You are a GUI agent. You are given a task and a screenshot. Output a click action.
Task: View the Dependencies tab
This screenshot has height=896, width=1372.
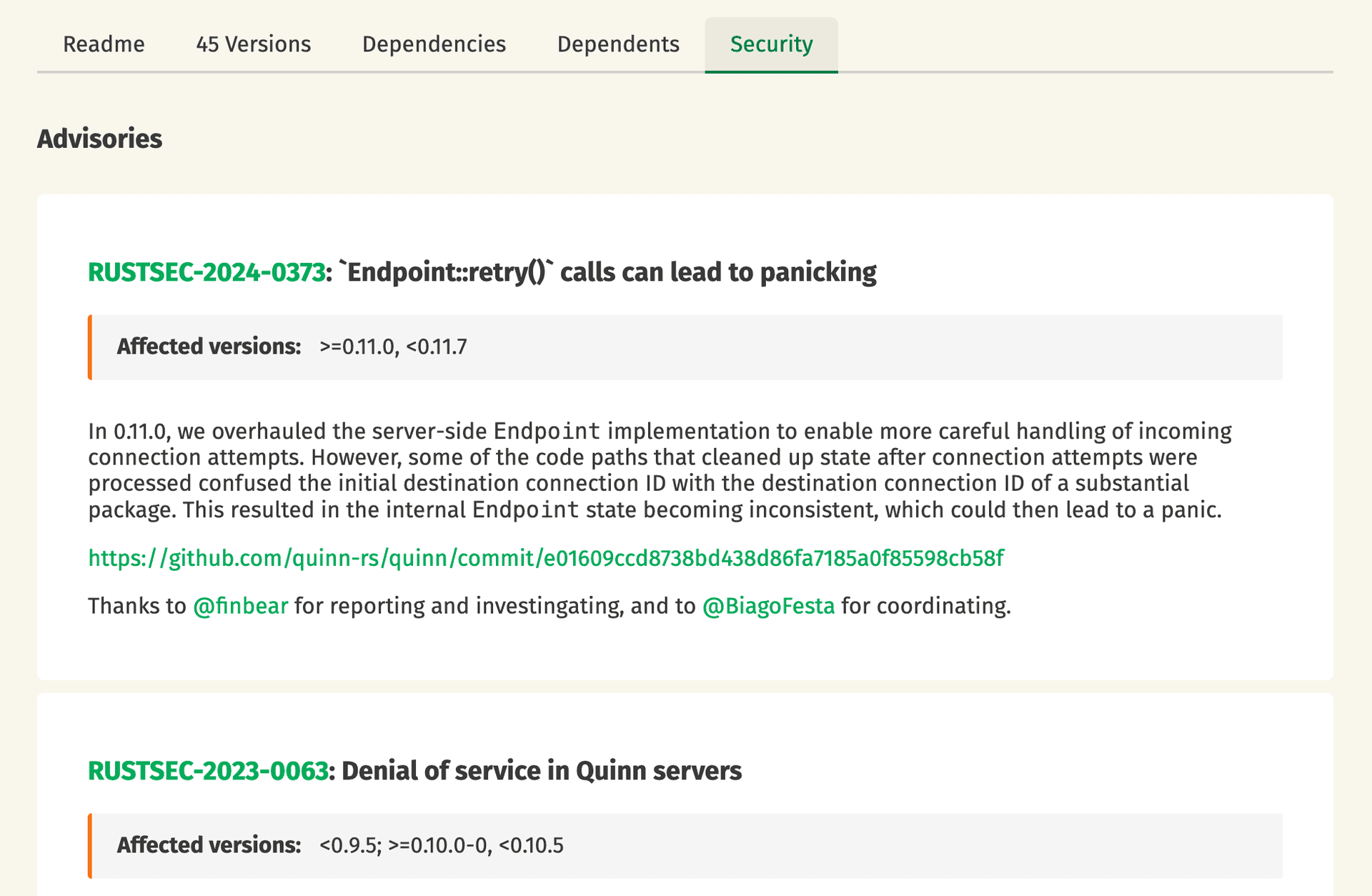[434, 44]
